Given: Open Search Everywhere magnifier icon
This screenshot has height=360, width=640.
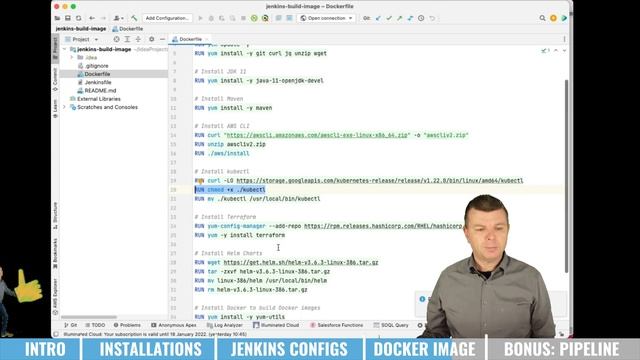Looking at the screenshot, I should [542, 18].
